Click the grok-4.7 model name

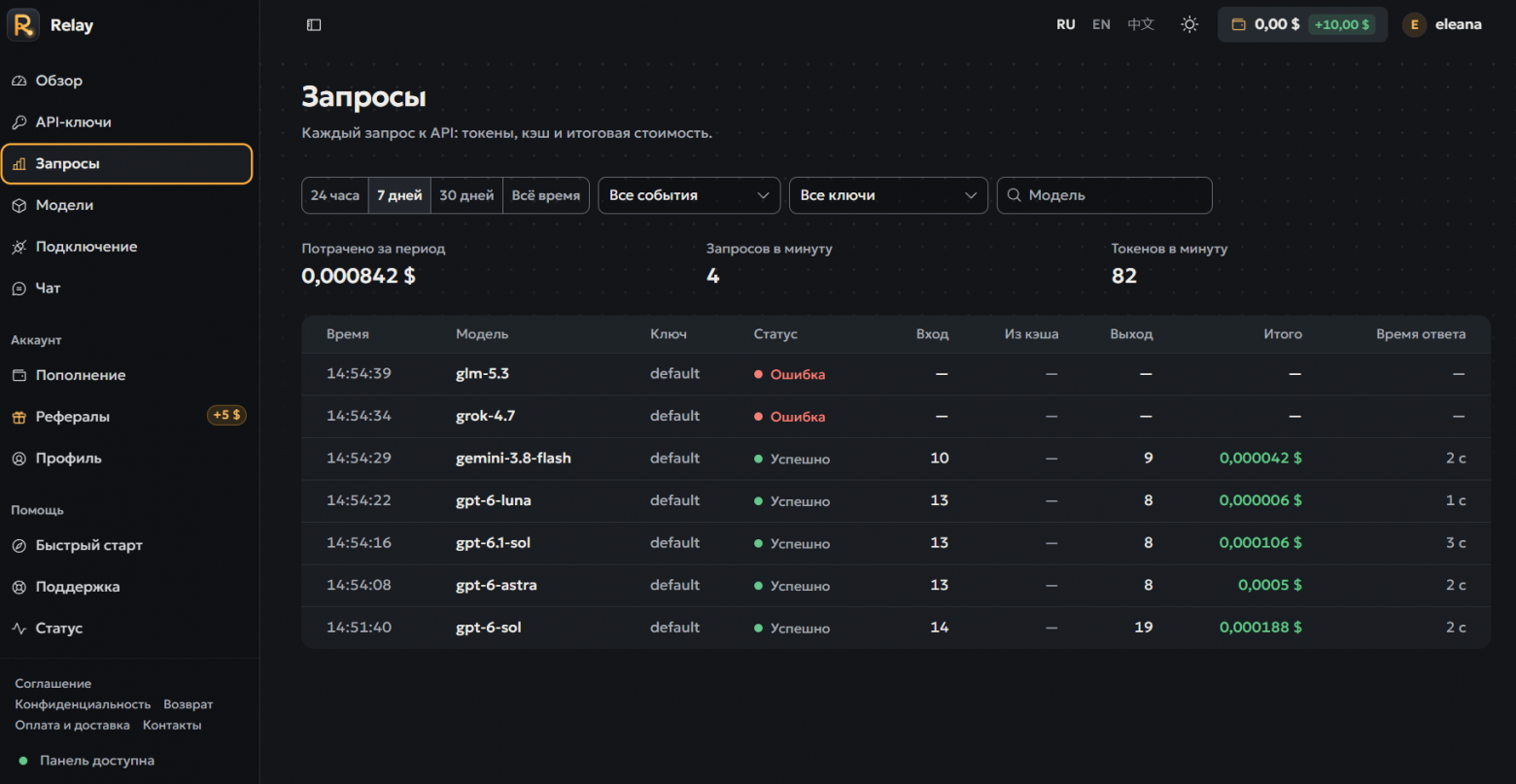coord(485,416)
